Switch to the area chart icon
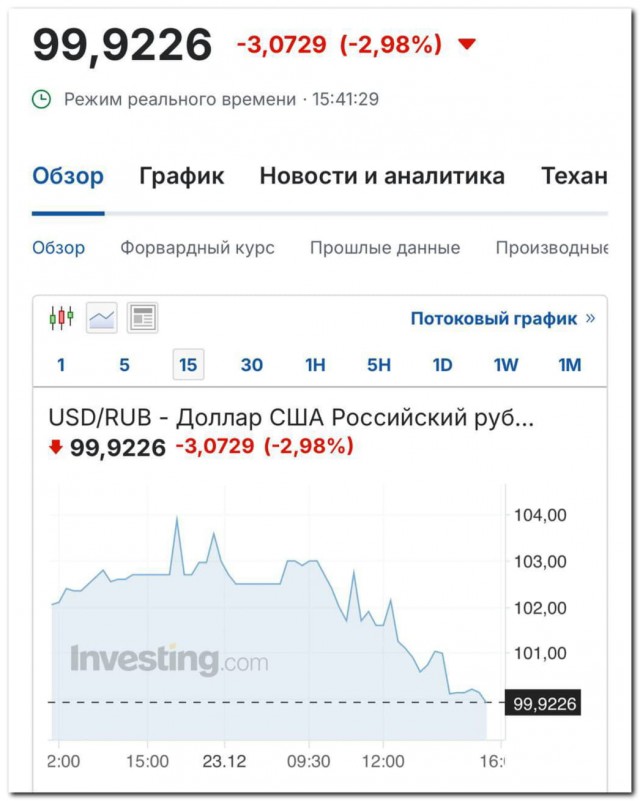This screenshot has width=640, height=801. (x=102, y=318)
